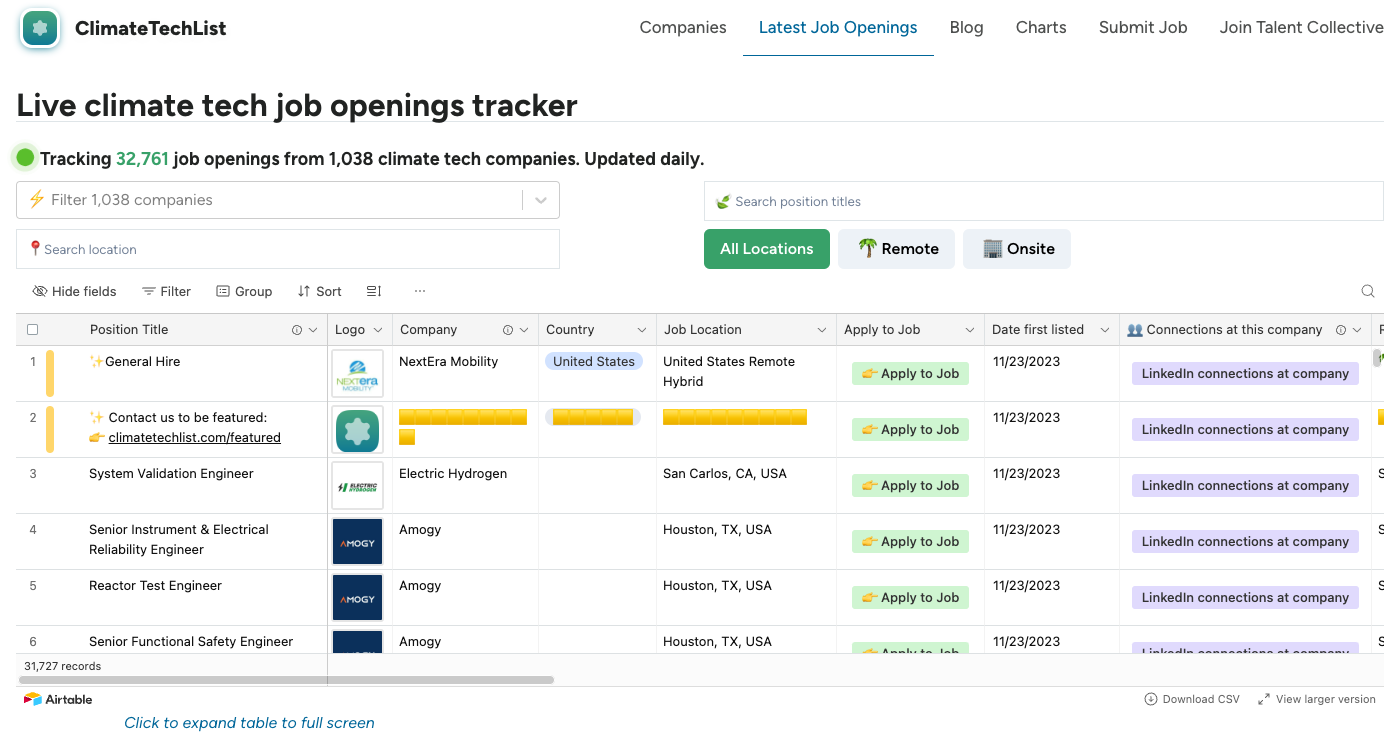Expand the Filter 1,038 companies dropdown
The image size is (1400, 732).
coord(541,200)
